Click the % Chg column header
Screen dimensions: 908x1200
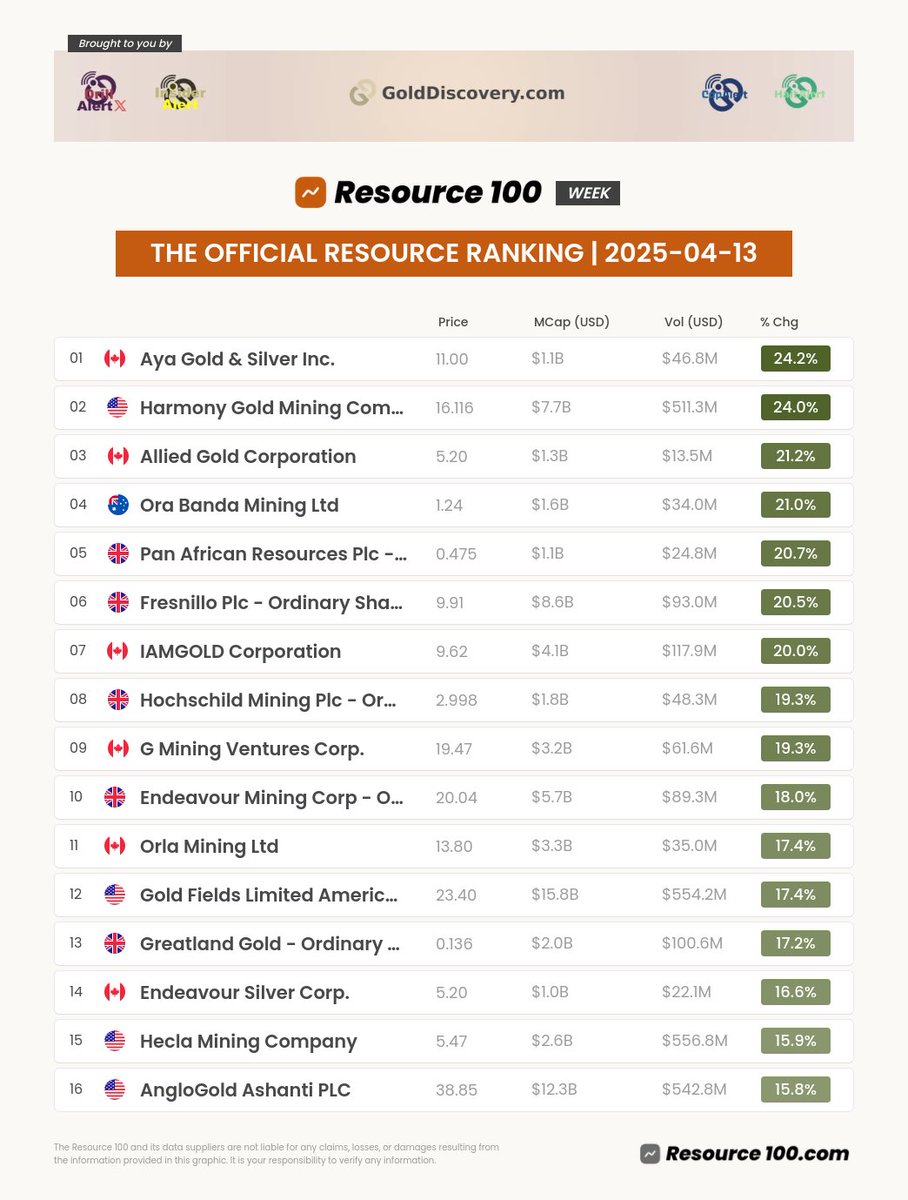click(779, 322)
